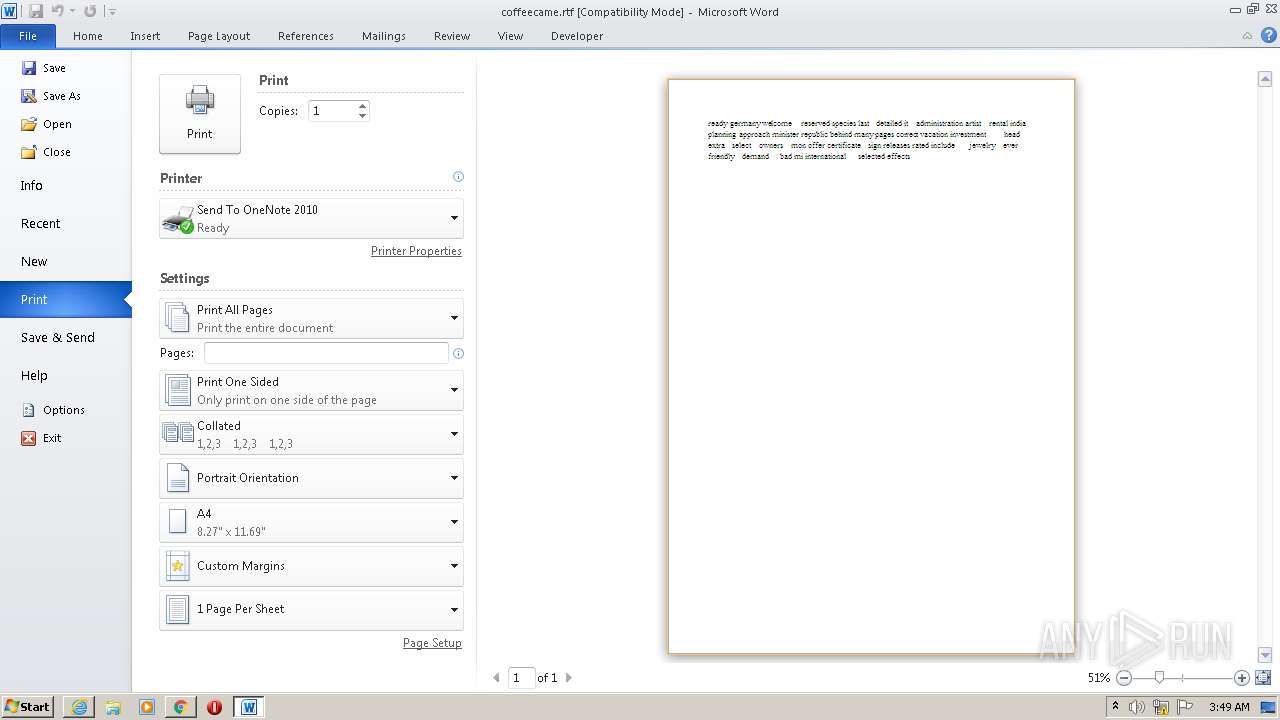1280x720 pixels.
Task: Open the 1 Page Per Sheet dropdown
Action: point(311,609)
